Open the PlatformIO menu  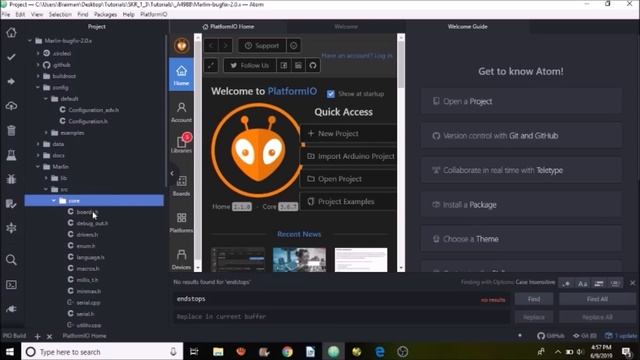tap(153, 14)
